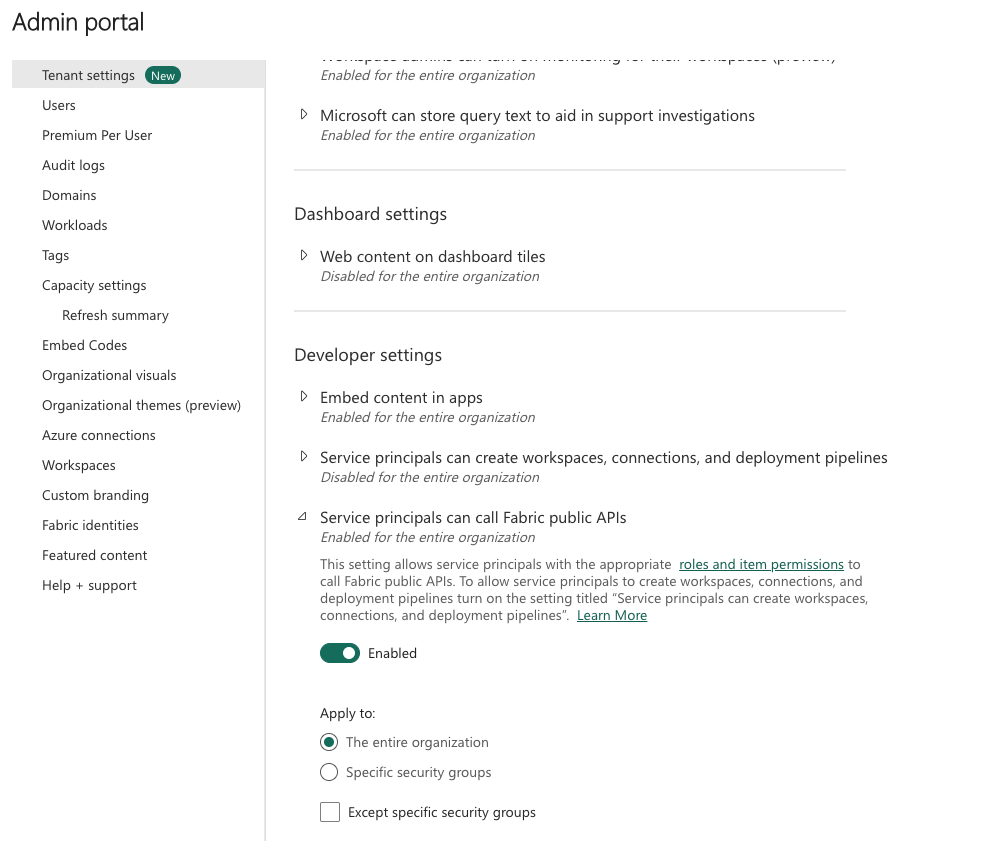Select the 'Specific security groups' radio button
Viewport: 1008px width, 841px height.
click(x=329, y=771)
